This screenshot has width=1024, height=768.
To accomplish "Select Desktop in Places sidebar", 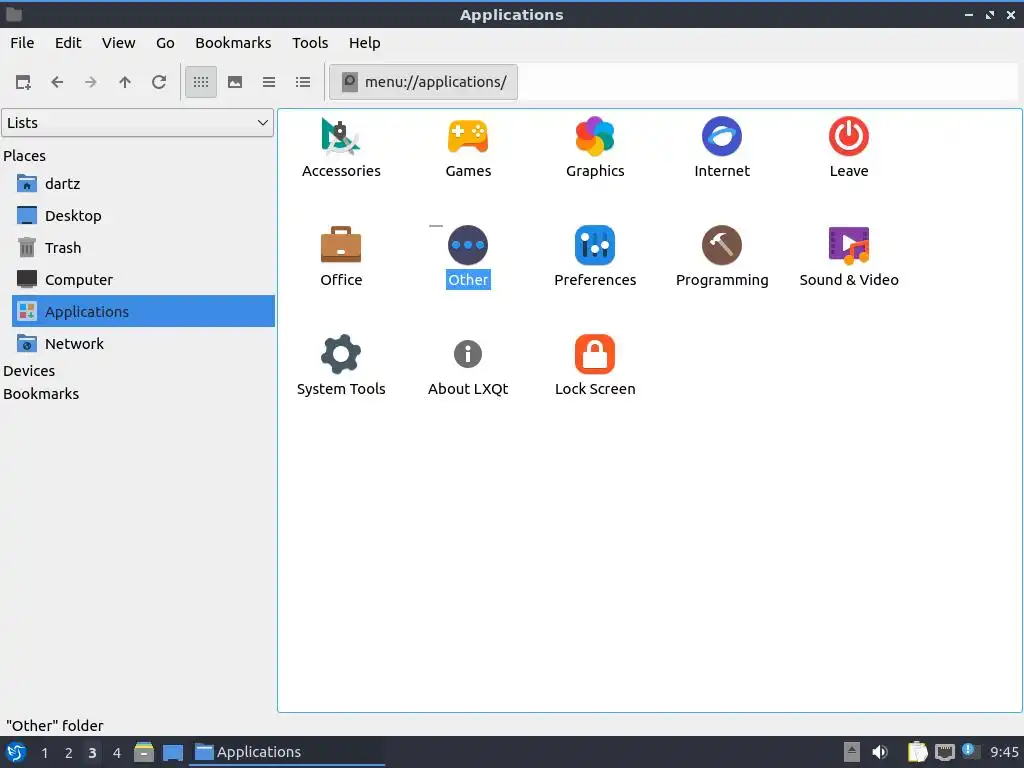I will point(143,216).
